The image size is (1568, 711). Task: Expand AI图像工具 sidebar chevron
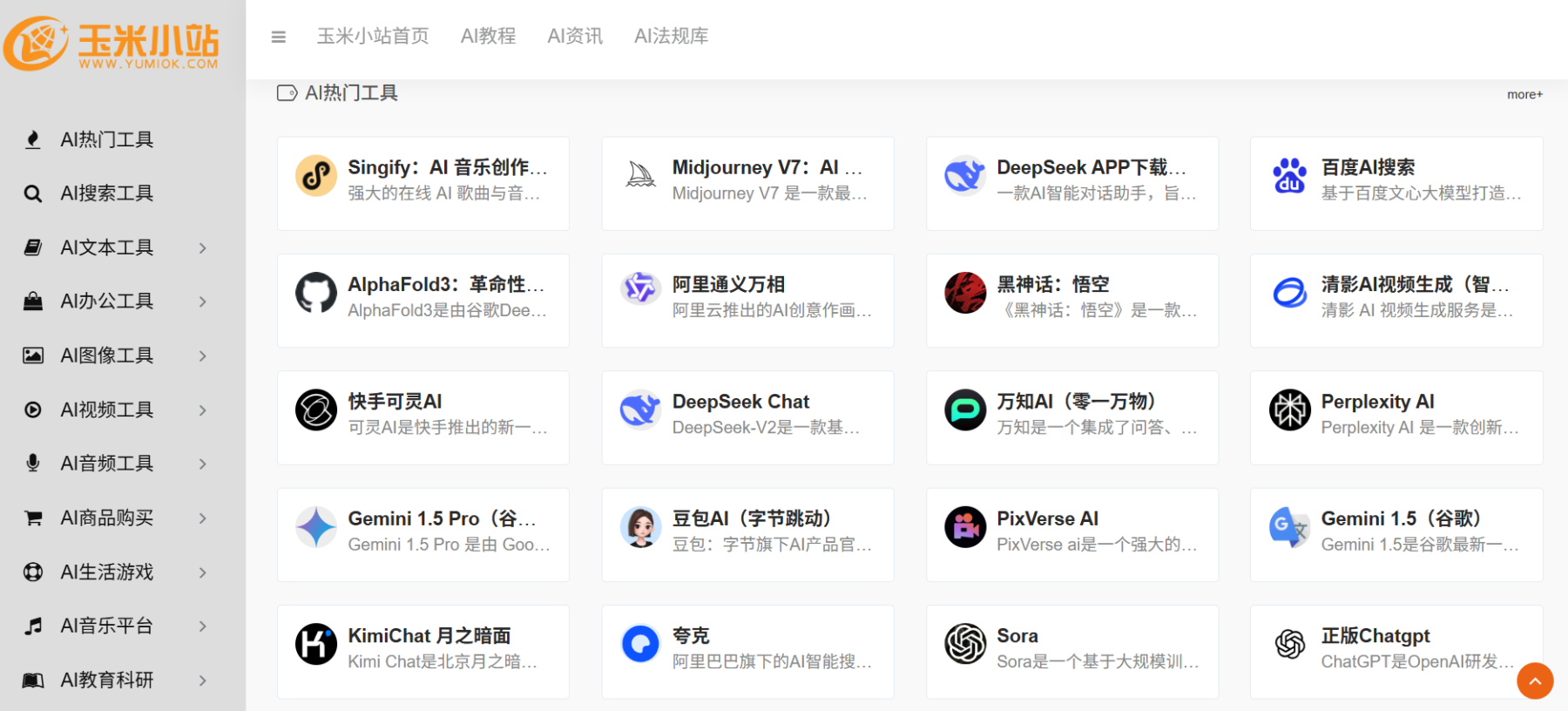pyautogui.click(x=202, y=356)
